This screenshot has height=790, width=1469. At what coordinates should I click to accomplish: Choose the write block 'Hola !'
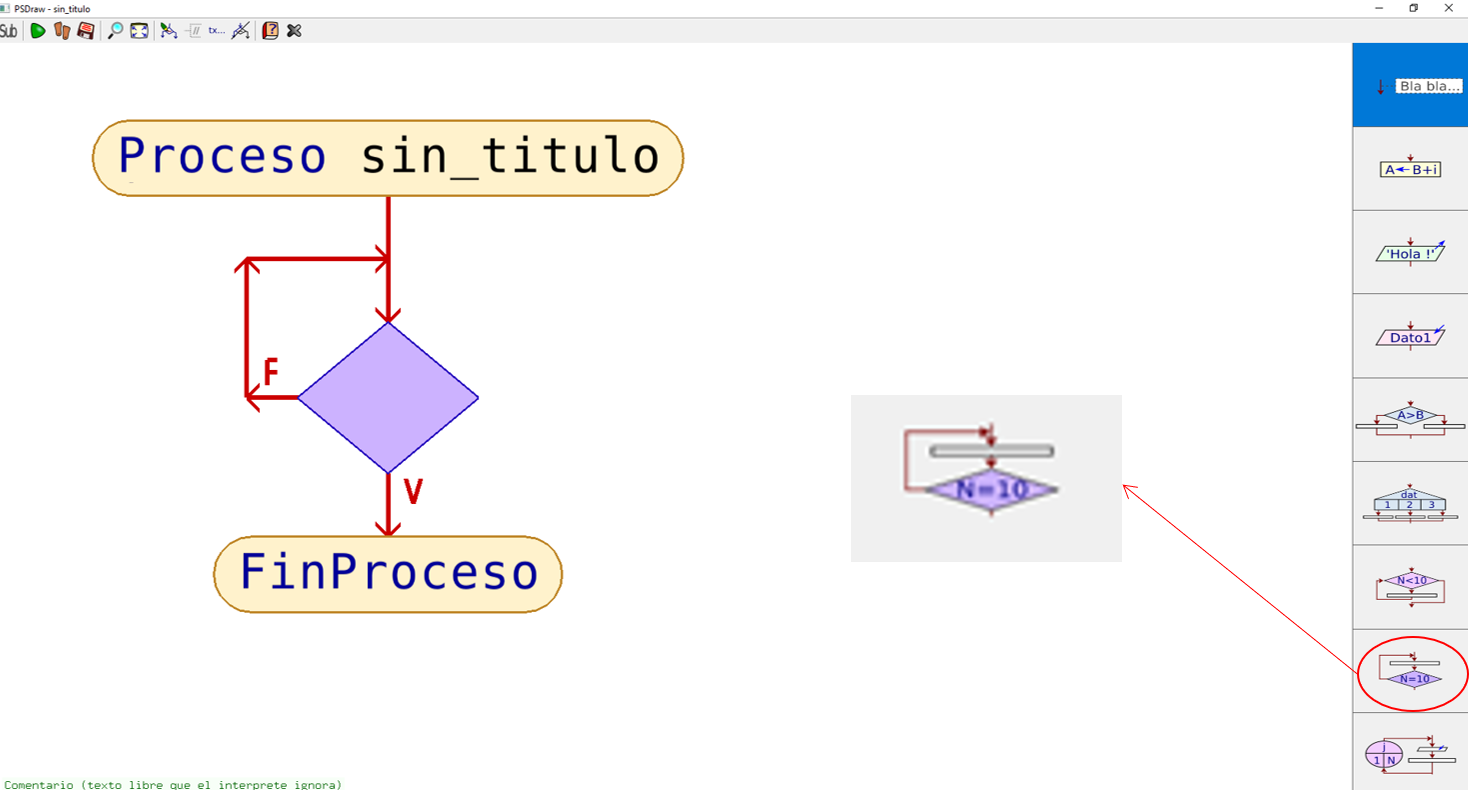1410,253
